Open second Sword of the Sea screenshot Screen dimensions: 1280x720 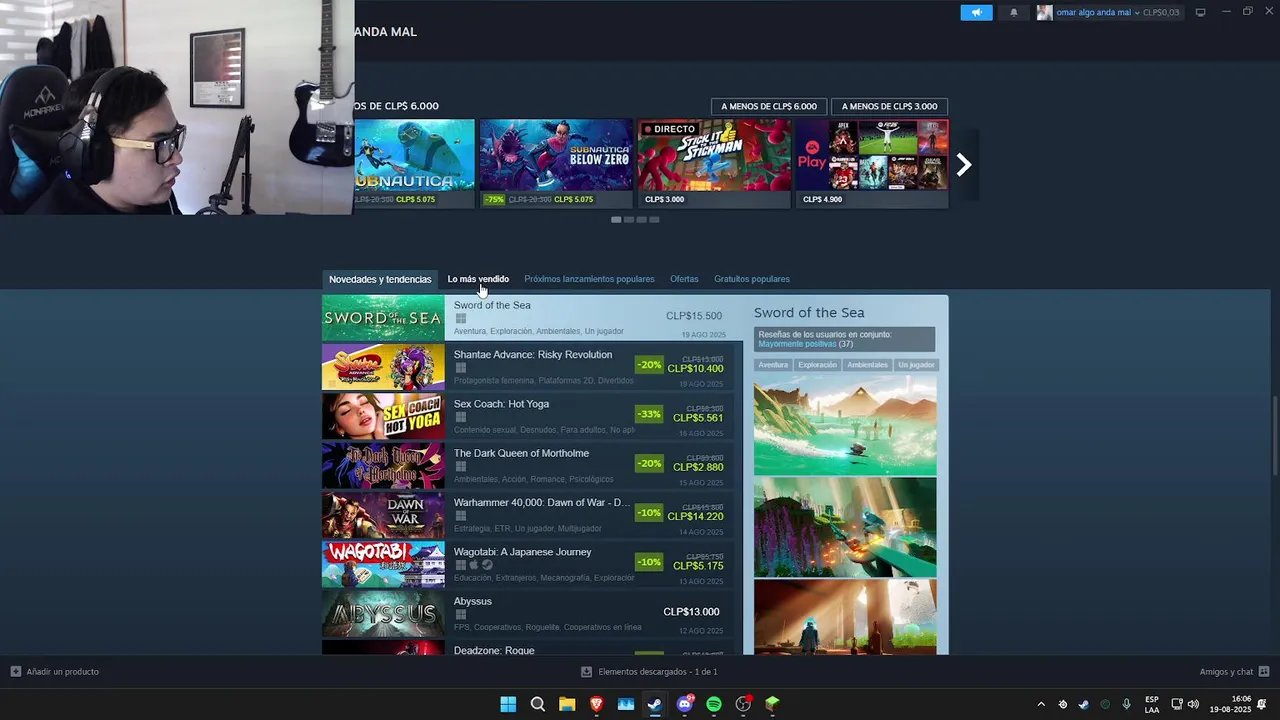[845, 527]
